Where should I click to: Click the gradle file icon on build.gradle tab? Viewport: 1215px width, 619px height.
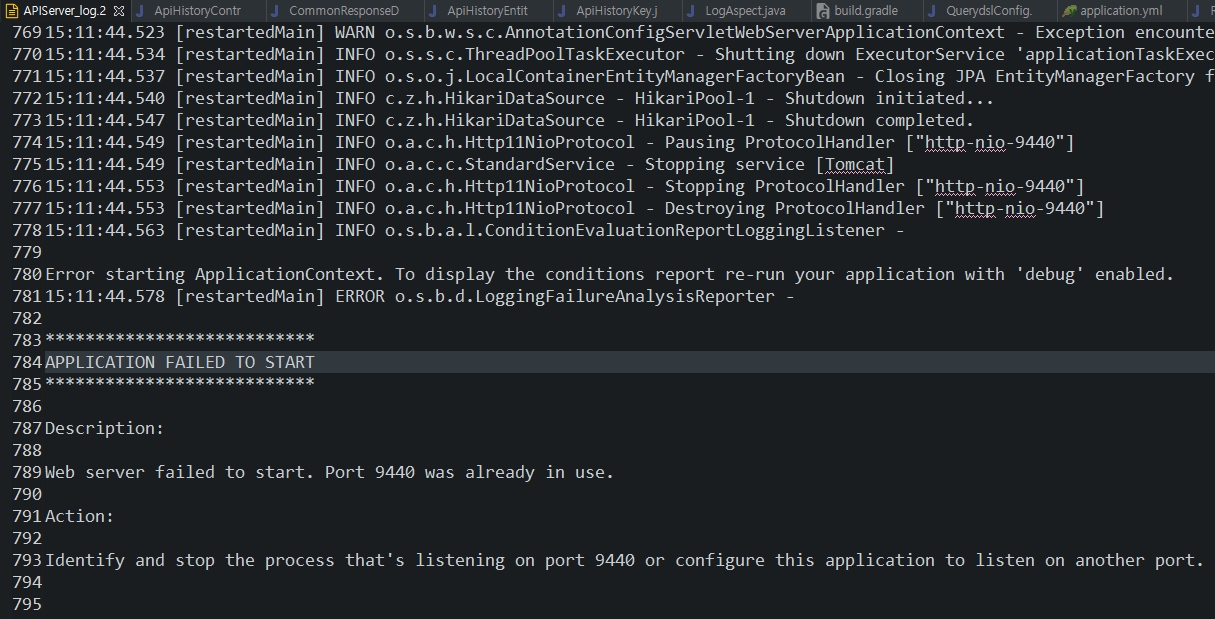[x=823, y=11]
